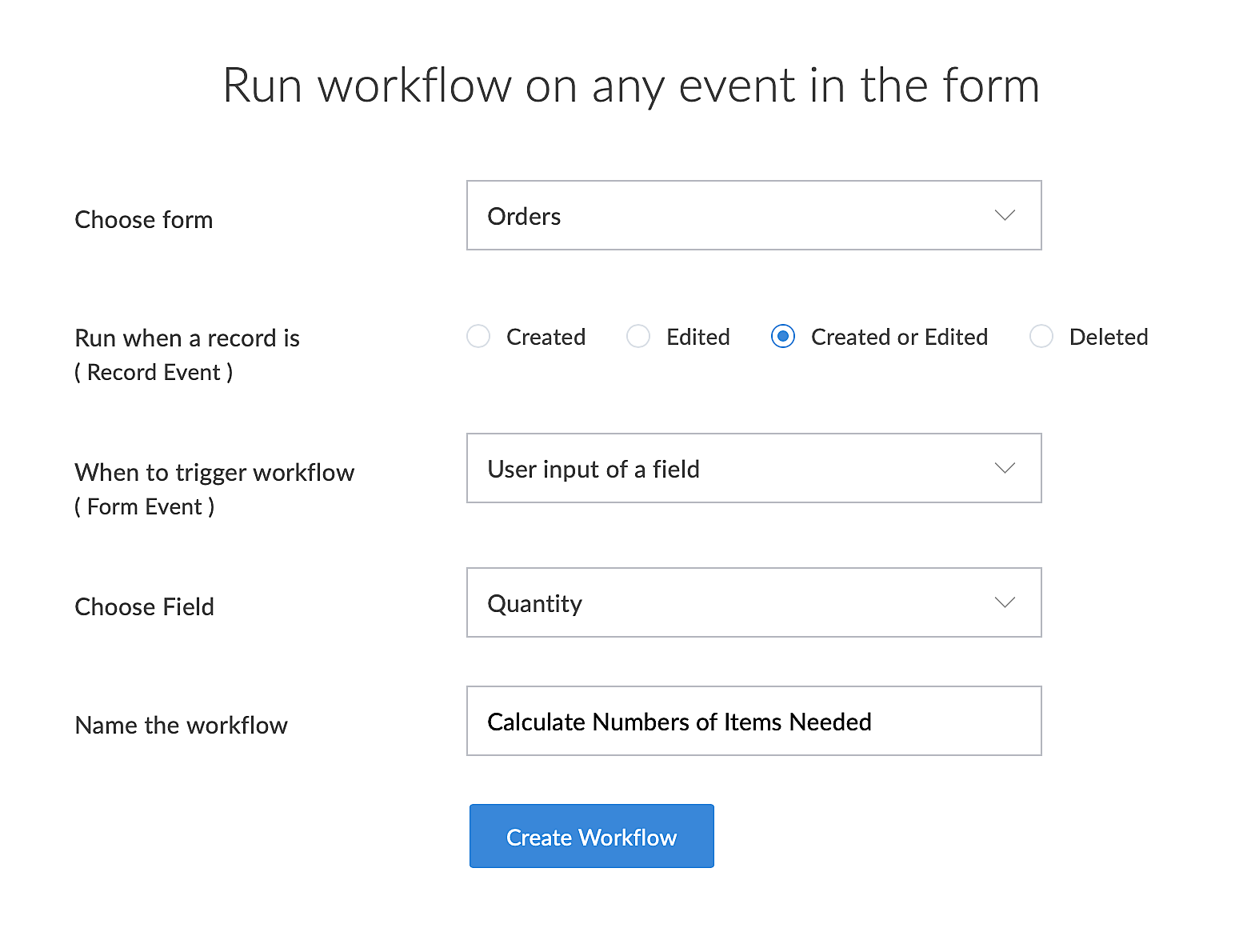Click the Name the workflow label

click(x=181, y=725)
